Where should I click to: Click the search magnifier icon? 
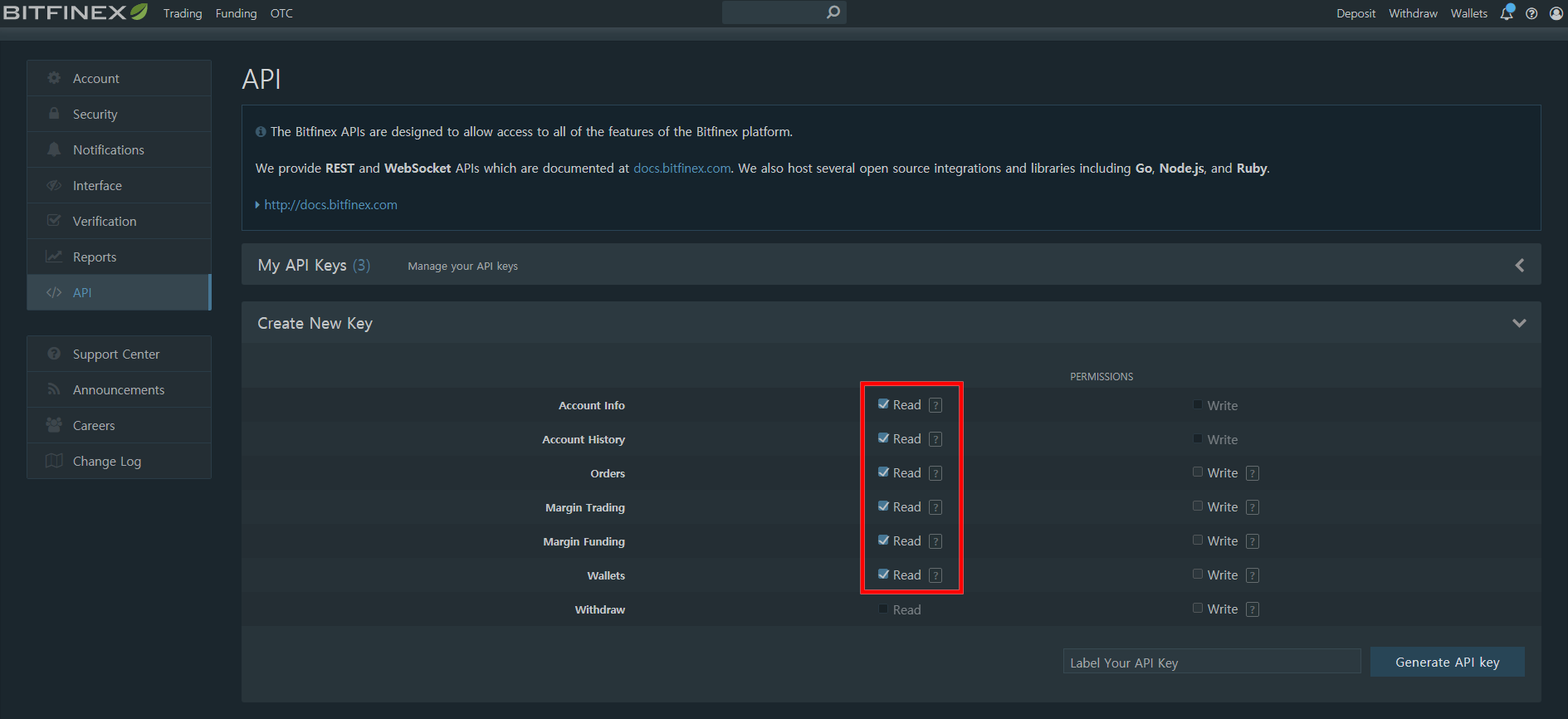pyautogui.click(x=833, y=12)
